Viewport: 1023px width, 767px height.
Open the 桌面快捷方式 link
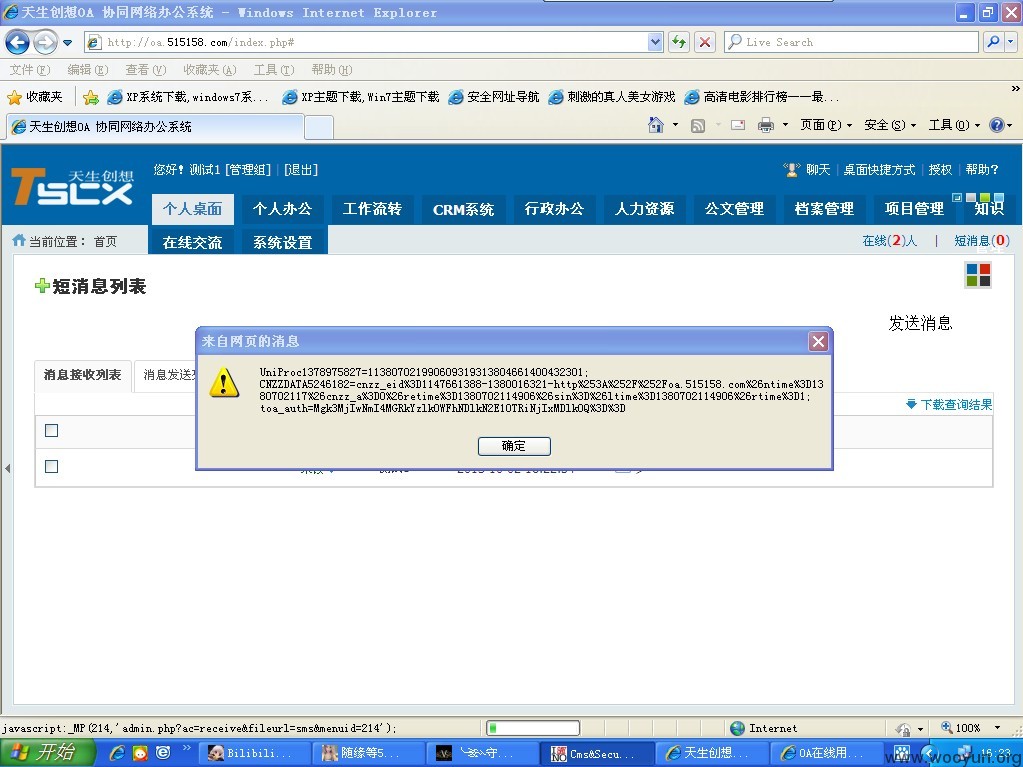coord(879,170)
